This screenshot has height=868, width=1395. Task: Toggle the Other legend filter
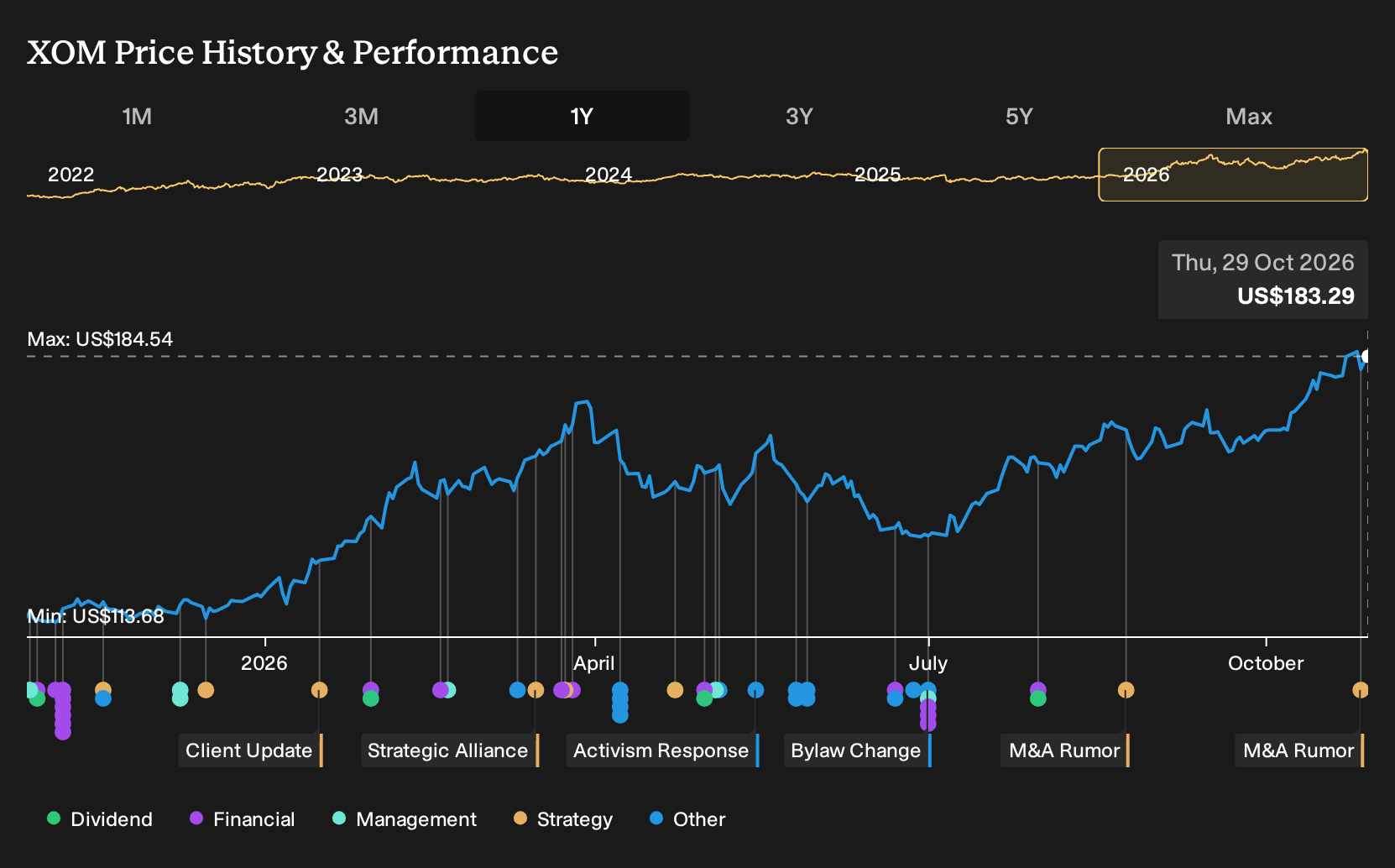pos(687,819)
